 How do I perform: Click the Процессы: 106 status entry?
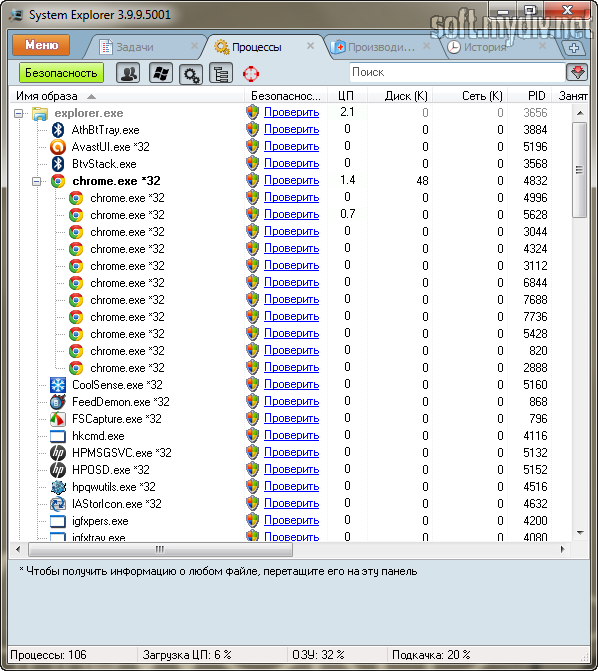(x=48, y=655)
